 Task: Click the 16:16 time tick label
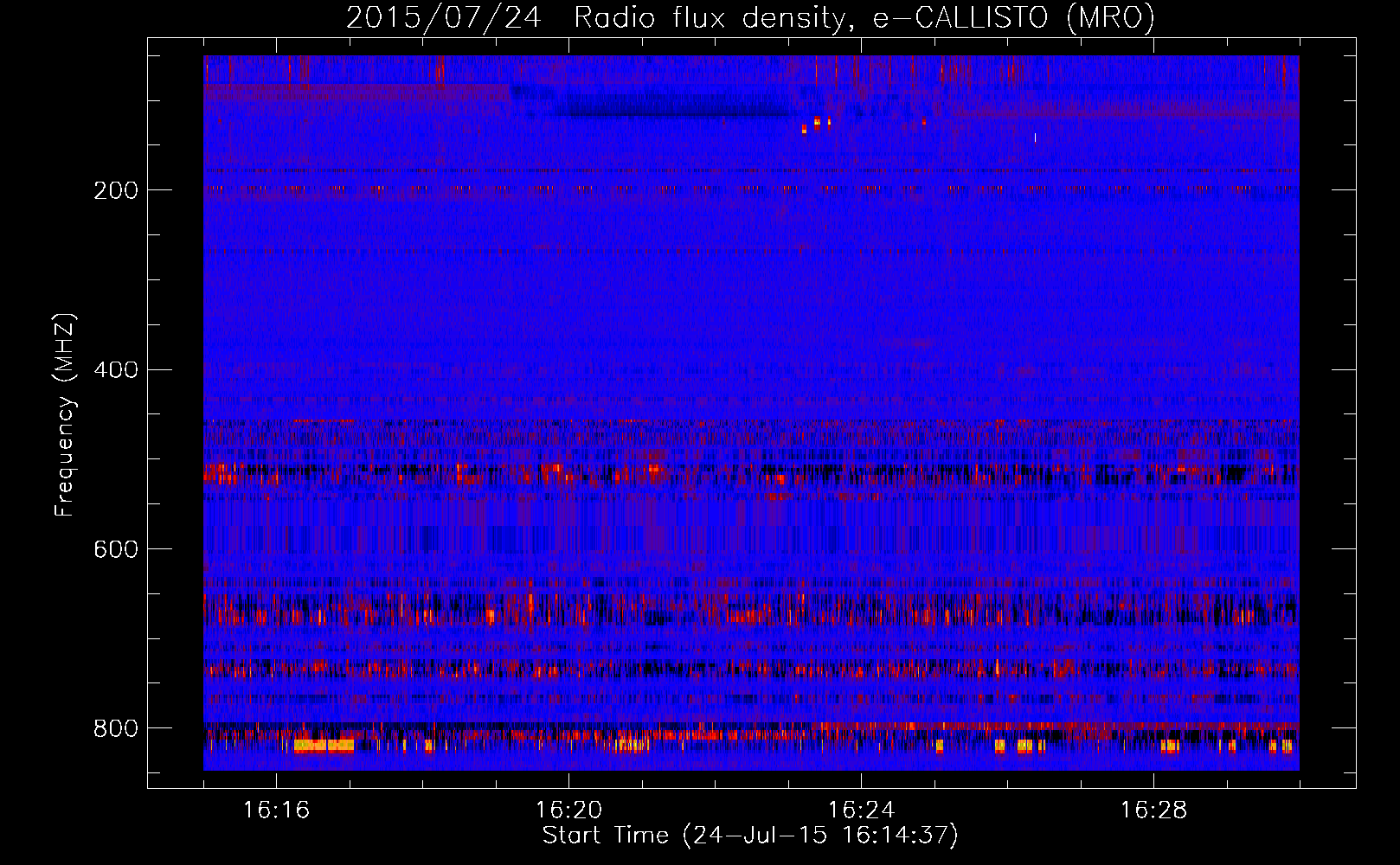point(276,810)
